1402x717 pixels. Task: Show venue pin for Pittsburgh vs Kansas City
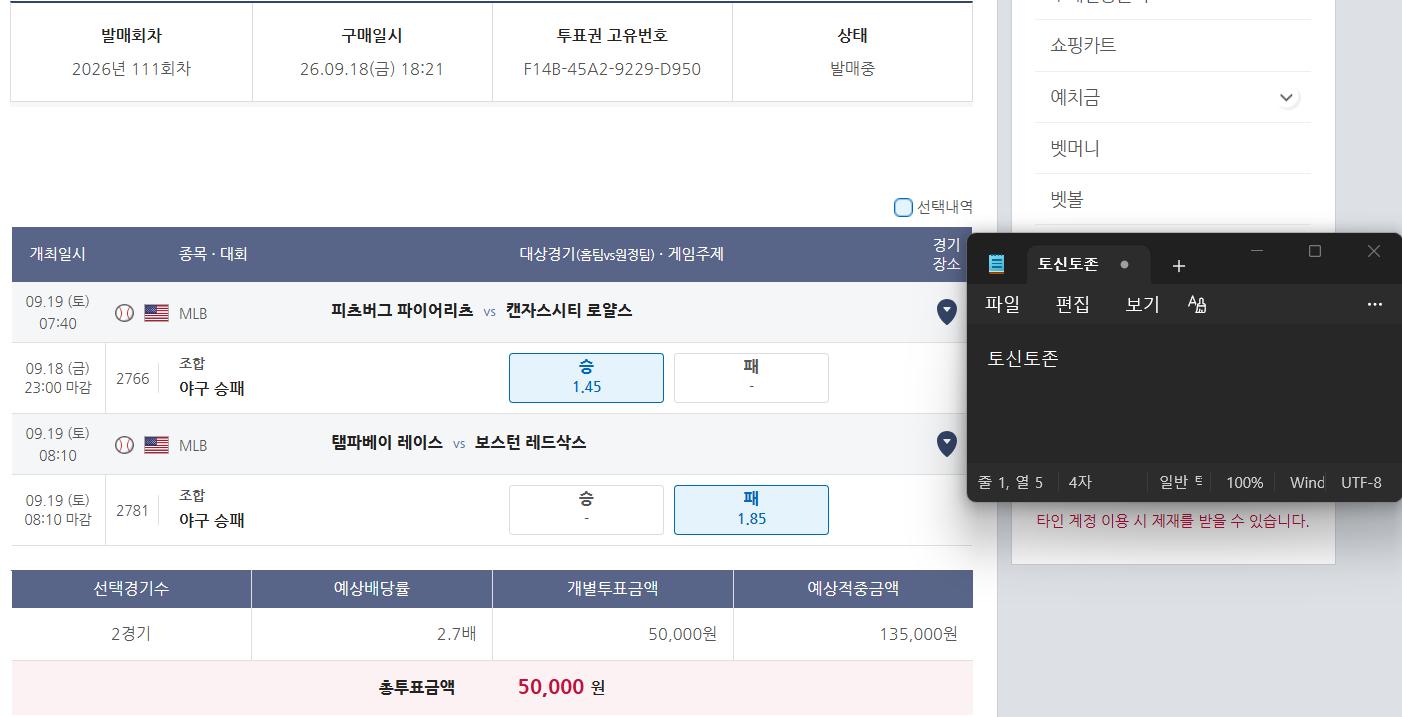946,312
